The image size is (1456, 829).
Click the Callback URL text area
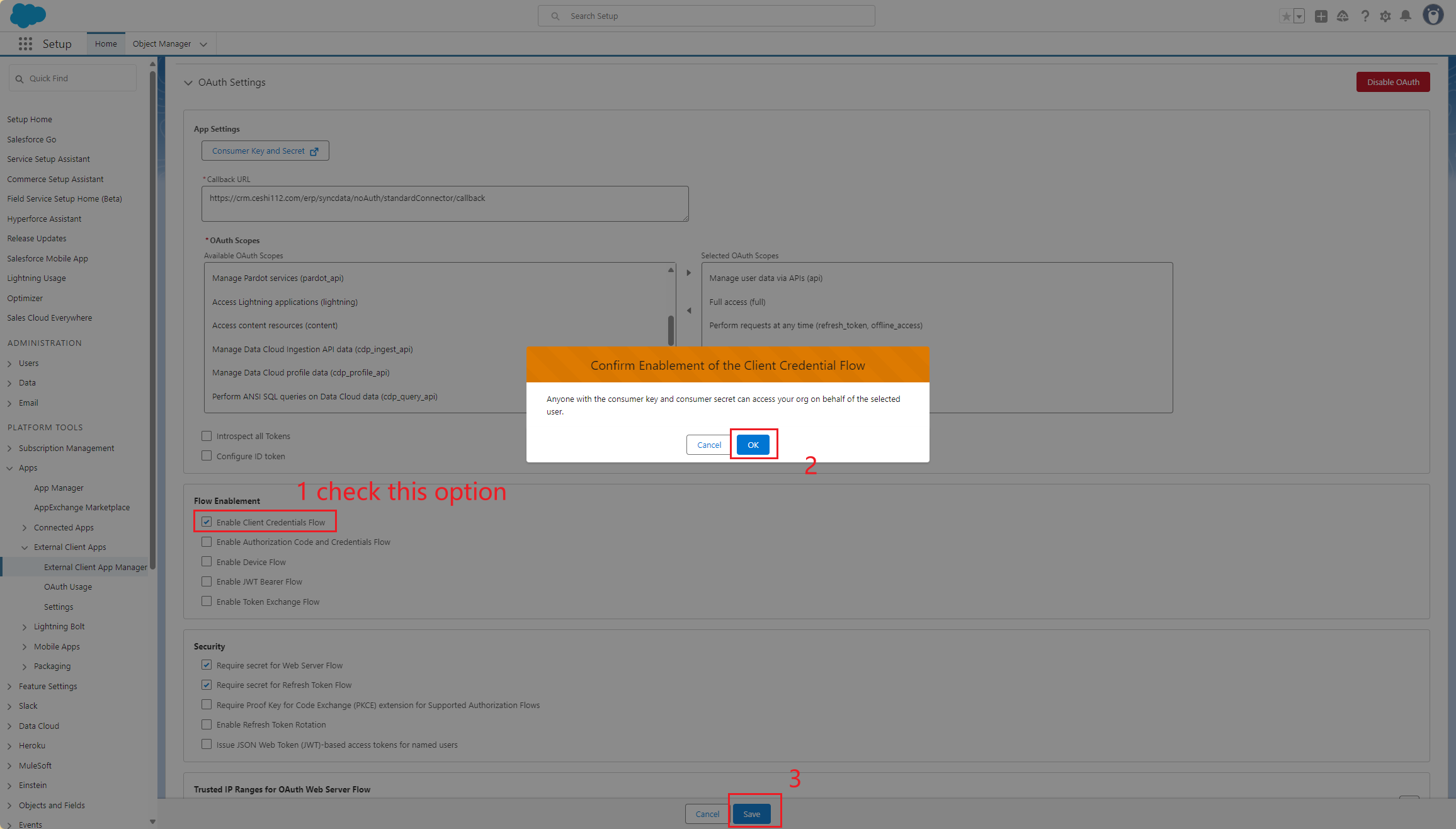445,203
